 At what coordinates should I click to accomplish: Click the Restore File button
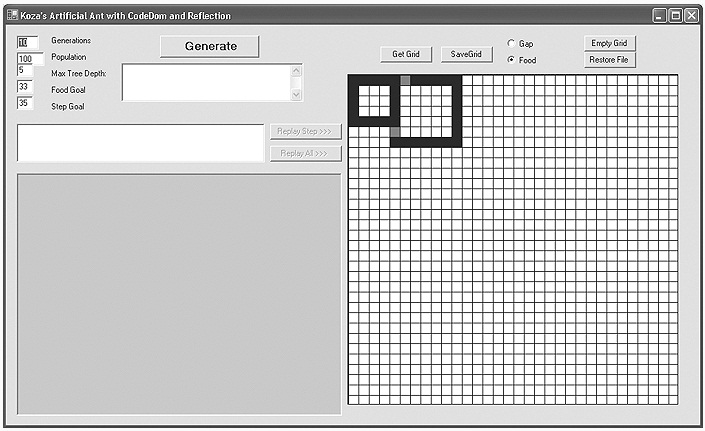tap(609, 60)
